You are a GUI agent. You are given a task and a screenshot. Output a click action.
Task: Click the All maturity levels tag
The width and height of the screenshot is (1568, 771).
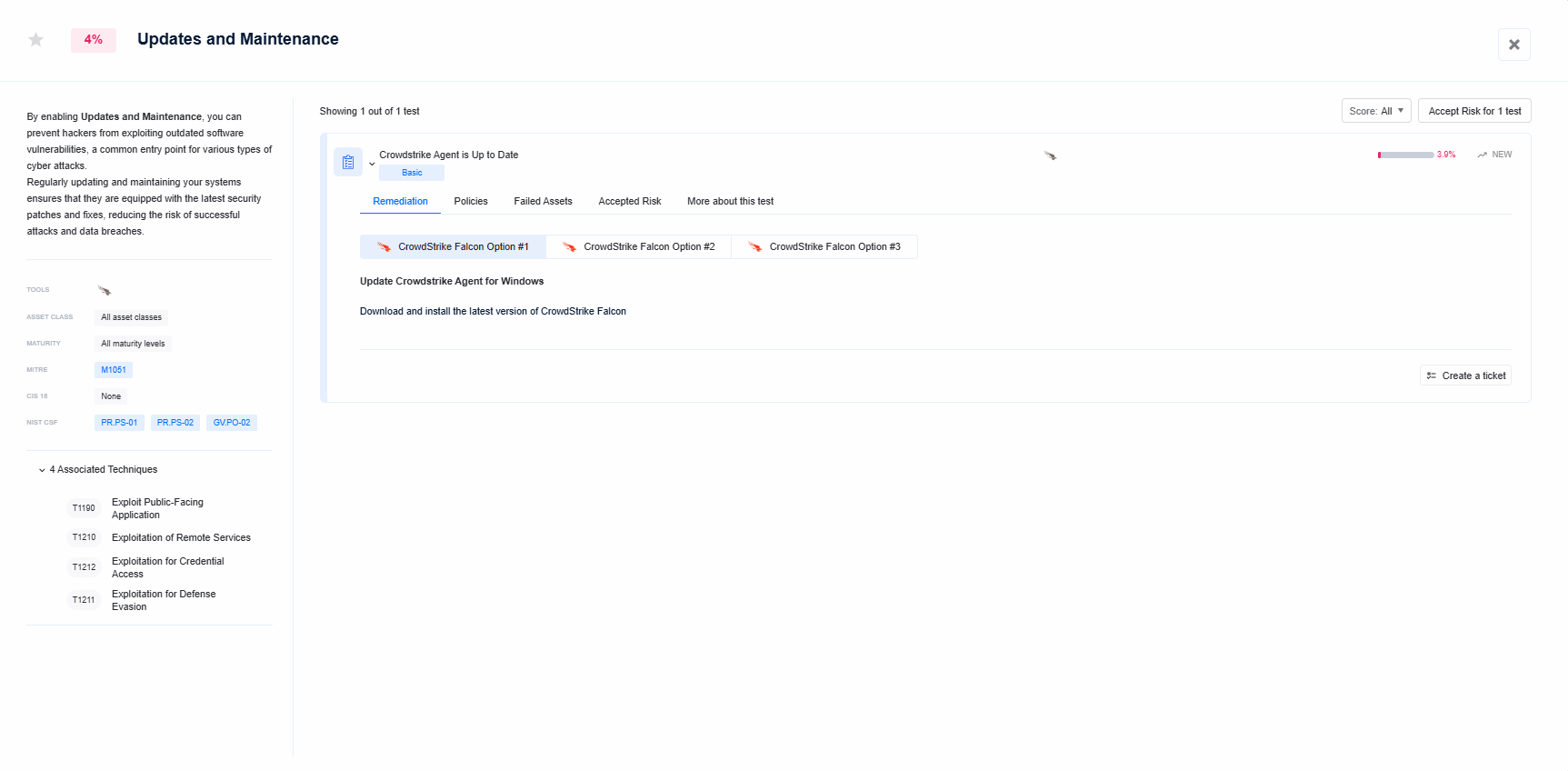point(133,344)
